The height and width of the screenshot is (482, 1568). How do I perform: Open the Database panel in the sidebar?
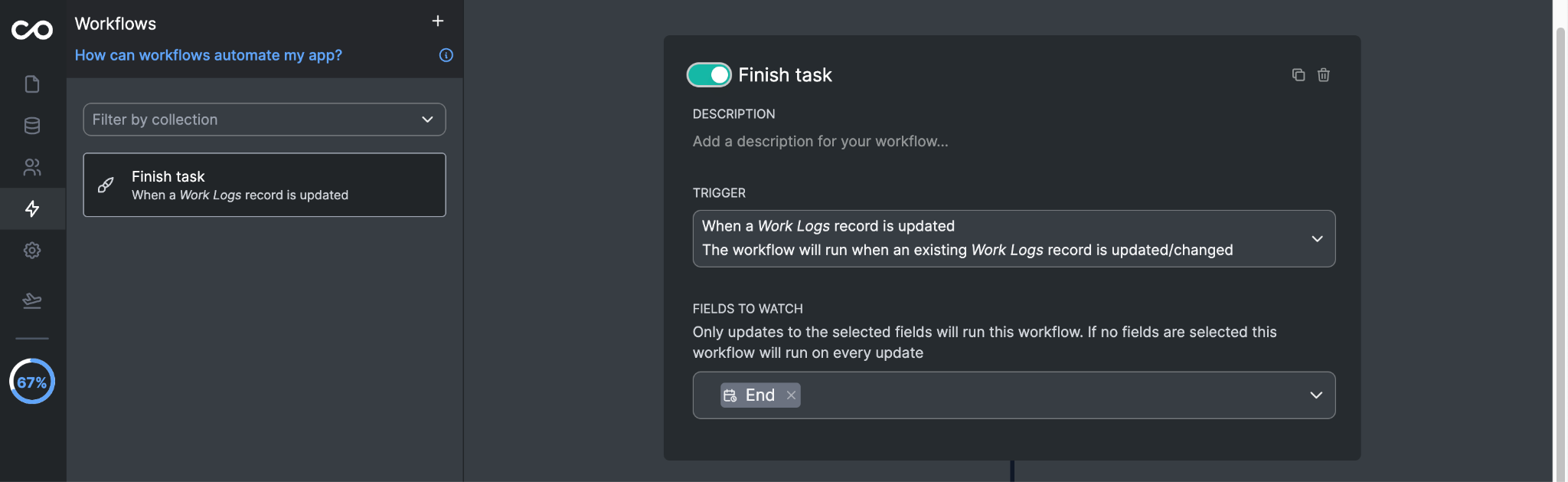32,126
